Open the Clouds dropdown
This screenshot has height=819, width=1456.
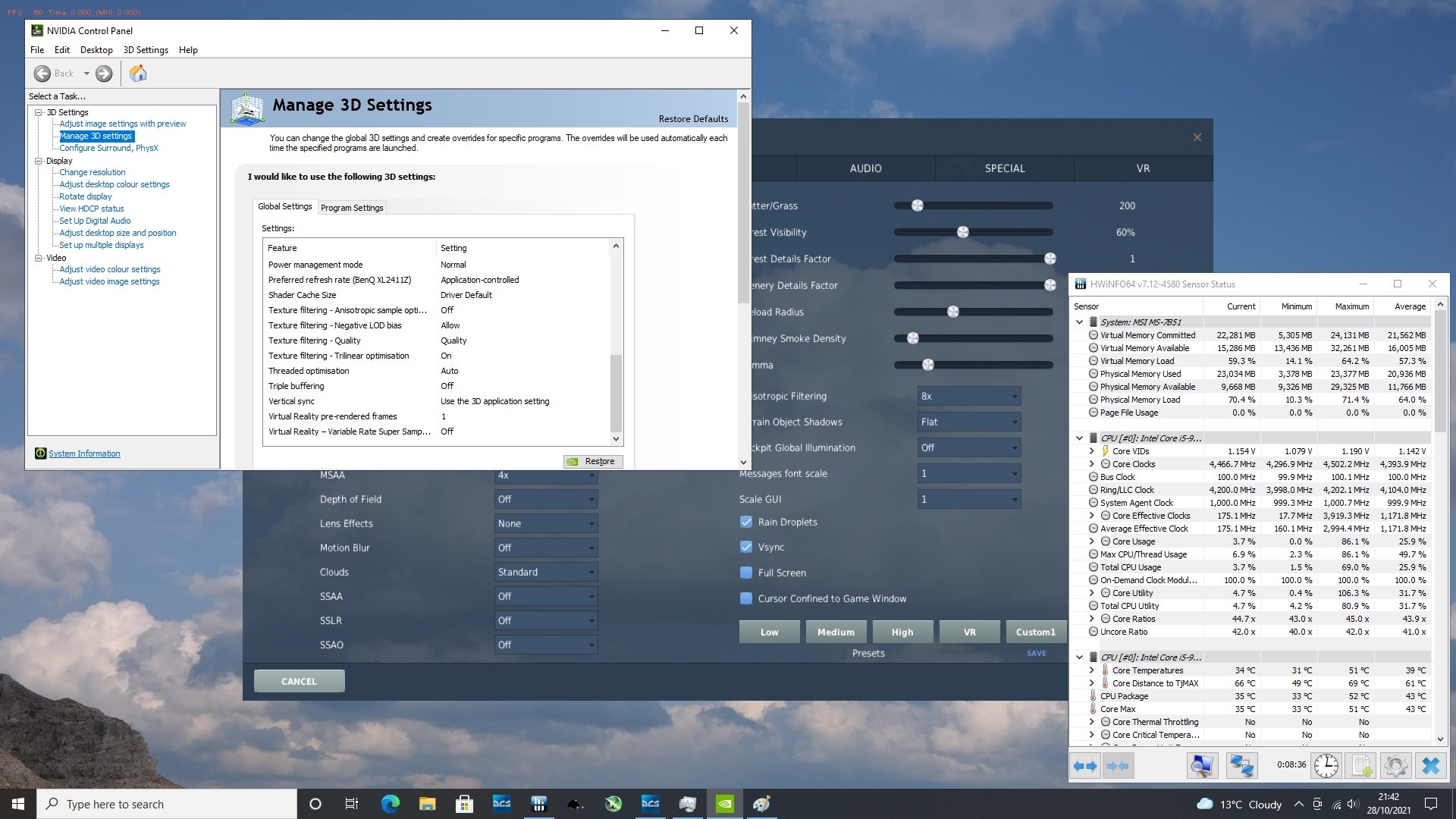tap(546, 572)
